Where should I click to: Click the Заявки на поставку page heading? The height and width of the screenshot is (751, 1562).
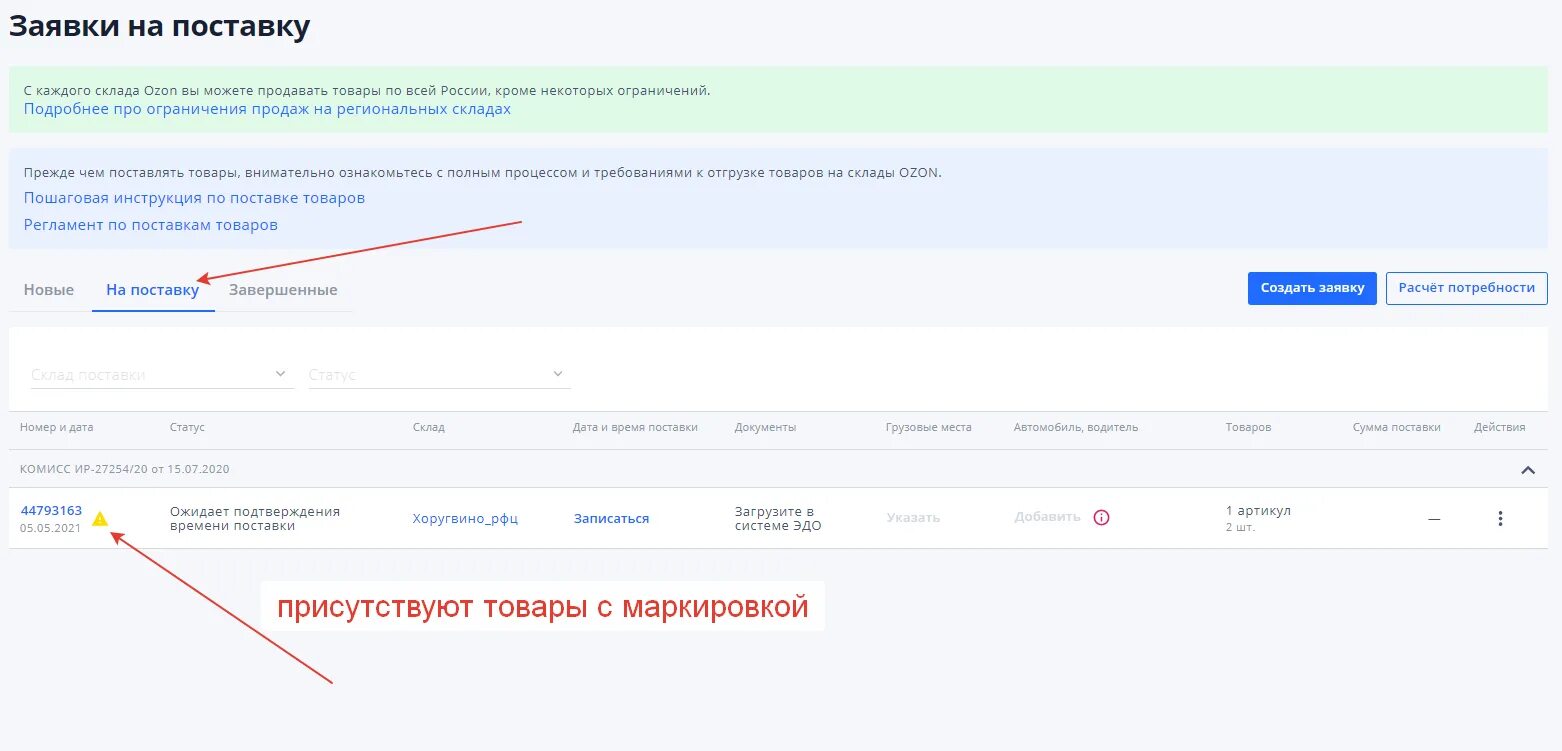(x=160, y=26)
